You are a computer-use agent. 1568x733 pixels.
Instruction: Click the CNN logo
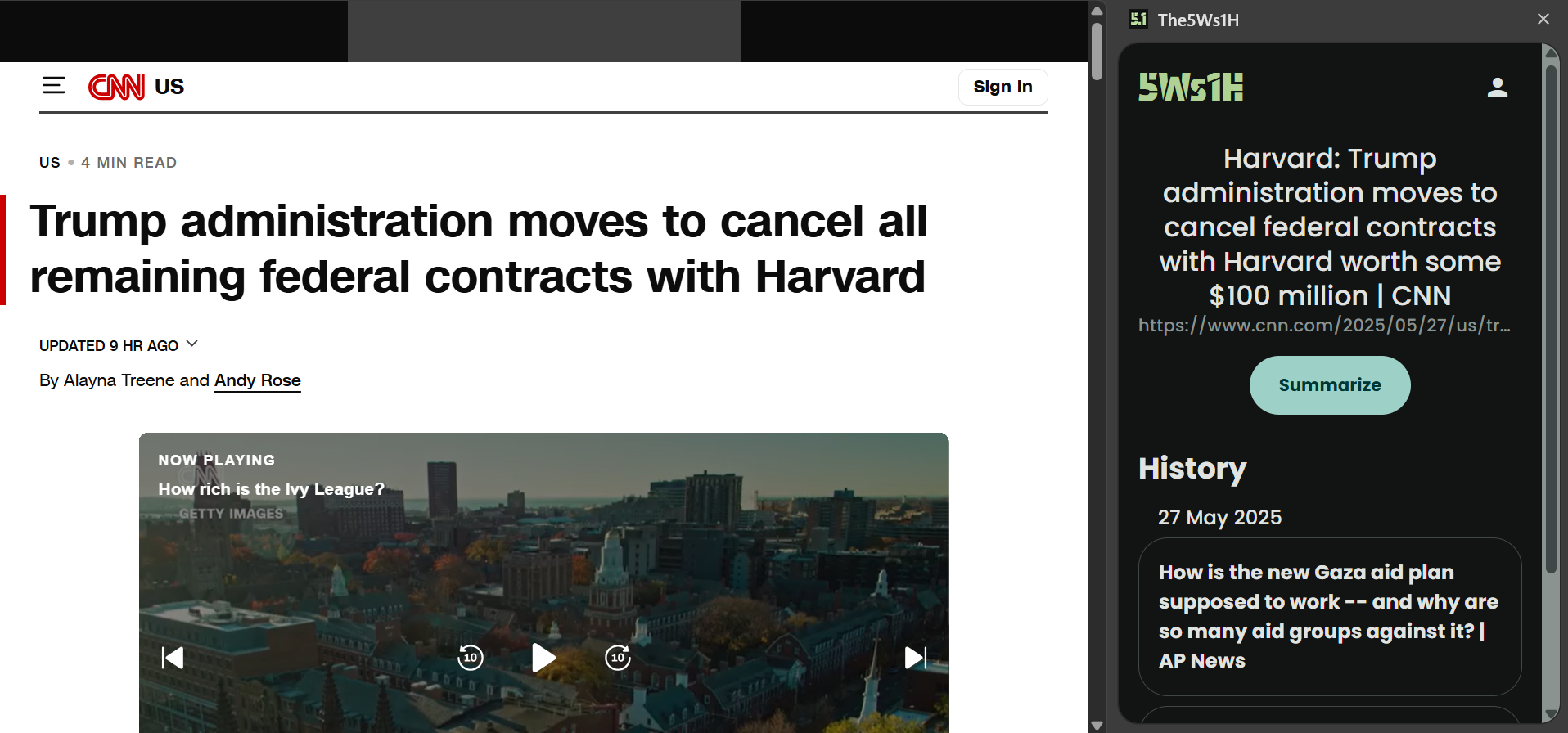tap(116, 87)
